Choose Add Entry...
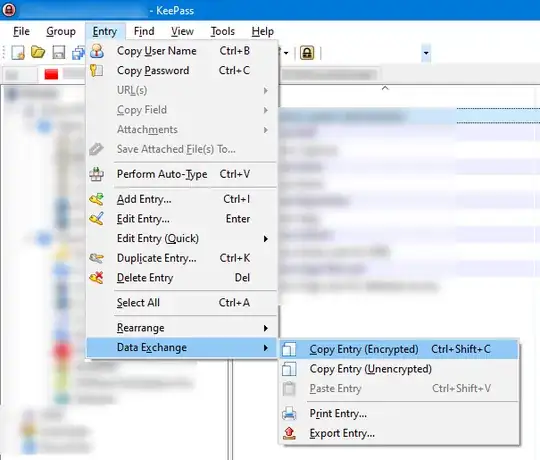The width and height of the screenshot is (540, 460). click(x=182, y=199)
